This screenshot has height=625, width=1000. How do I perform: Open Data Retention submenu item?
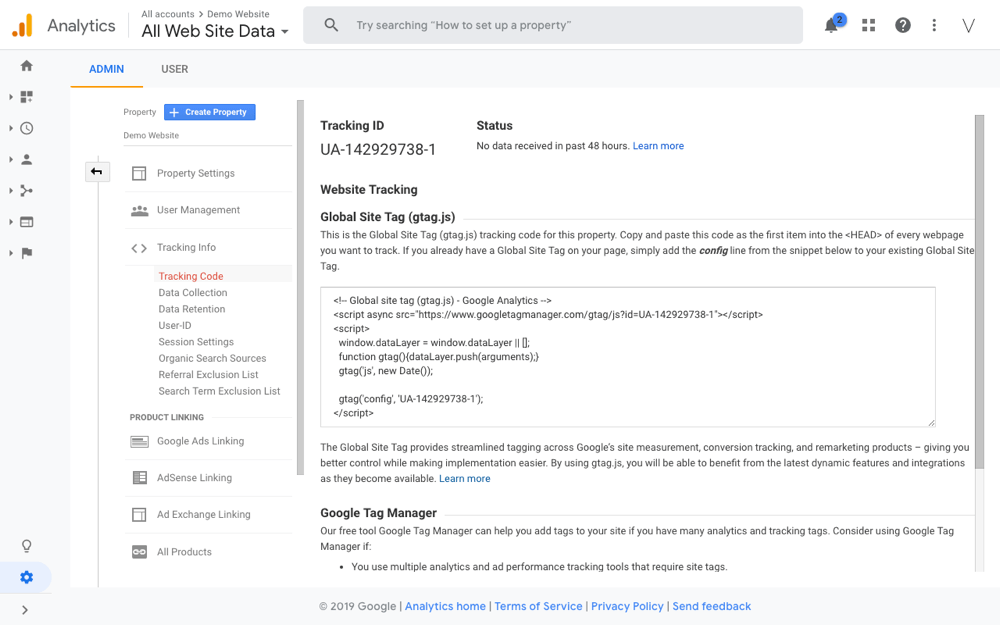pyautogui.click(x=192, y=309)
